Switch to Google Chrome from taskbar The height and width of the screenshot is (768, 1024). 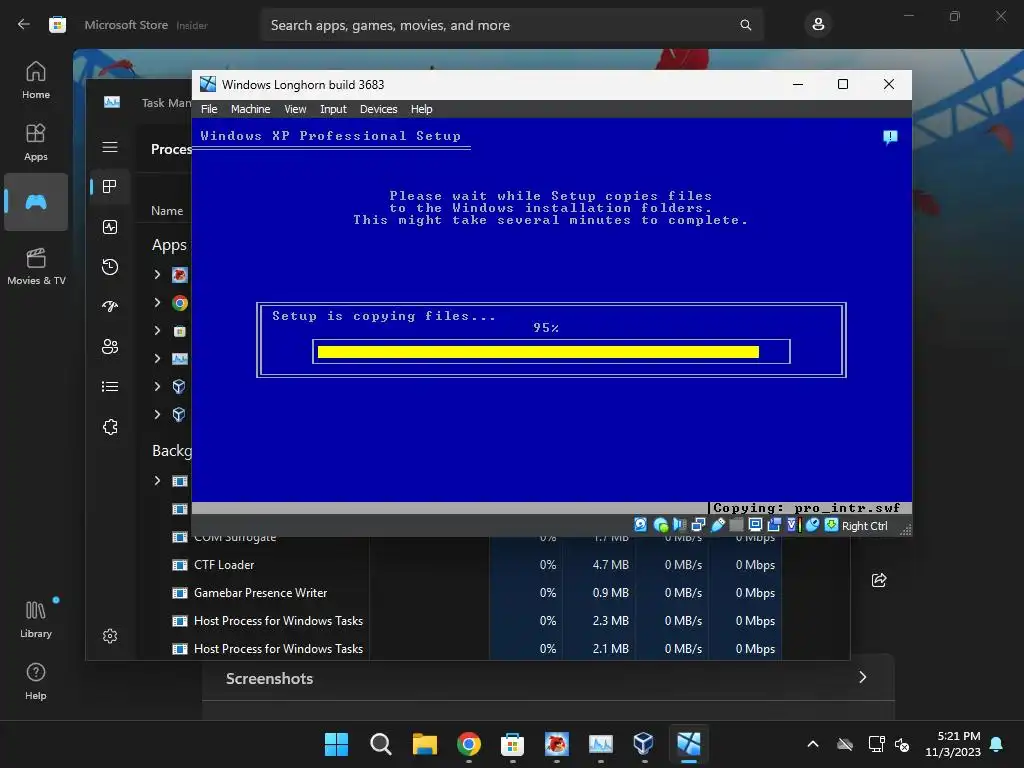(468, 744)
